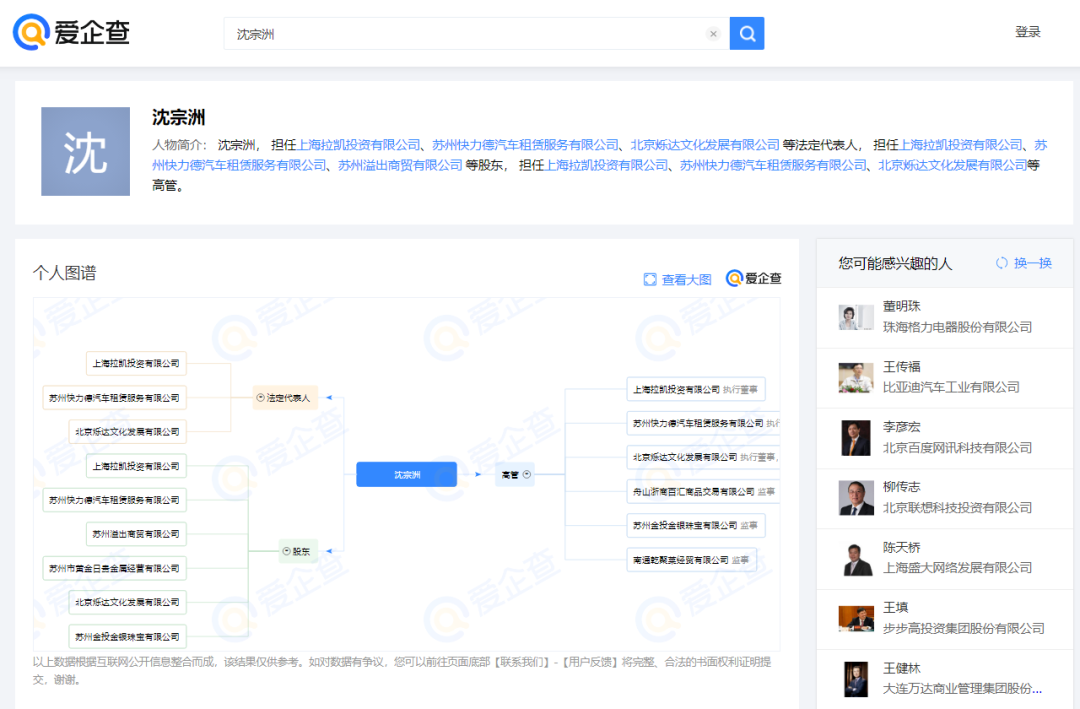Click 北京百度网讯科技有限公司 company text
1080x709 pixels.
(x=957, y=448)
